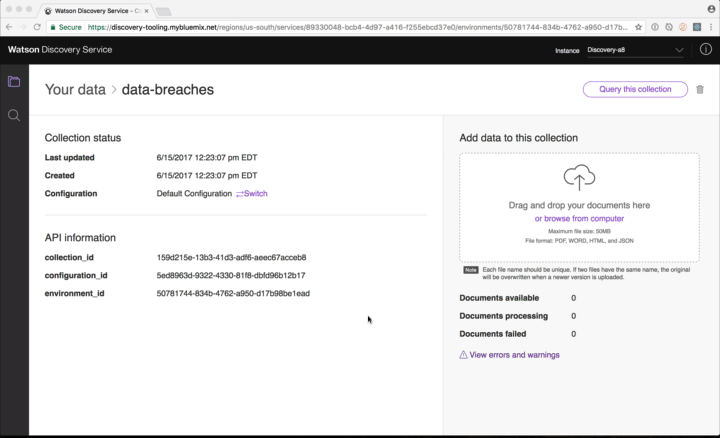
Task: Click the Instance dropdown chevron arrow
Action: (679, 50)
